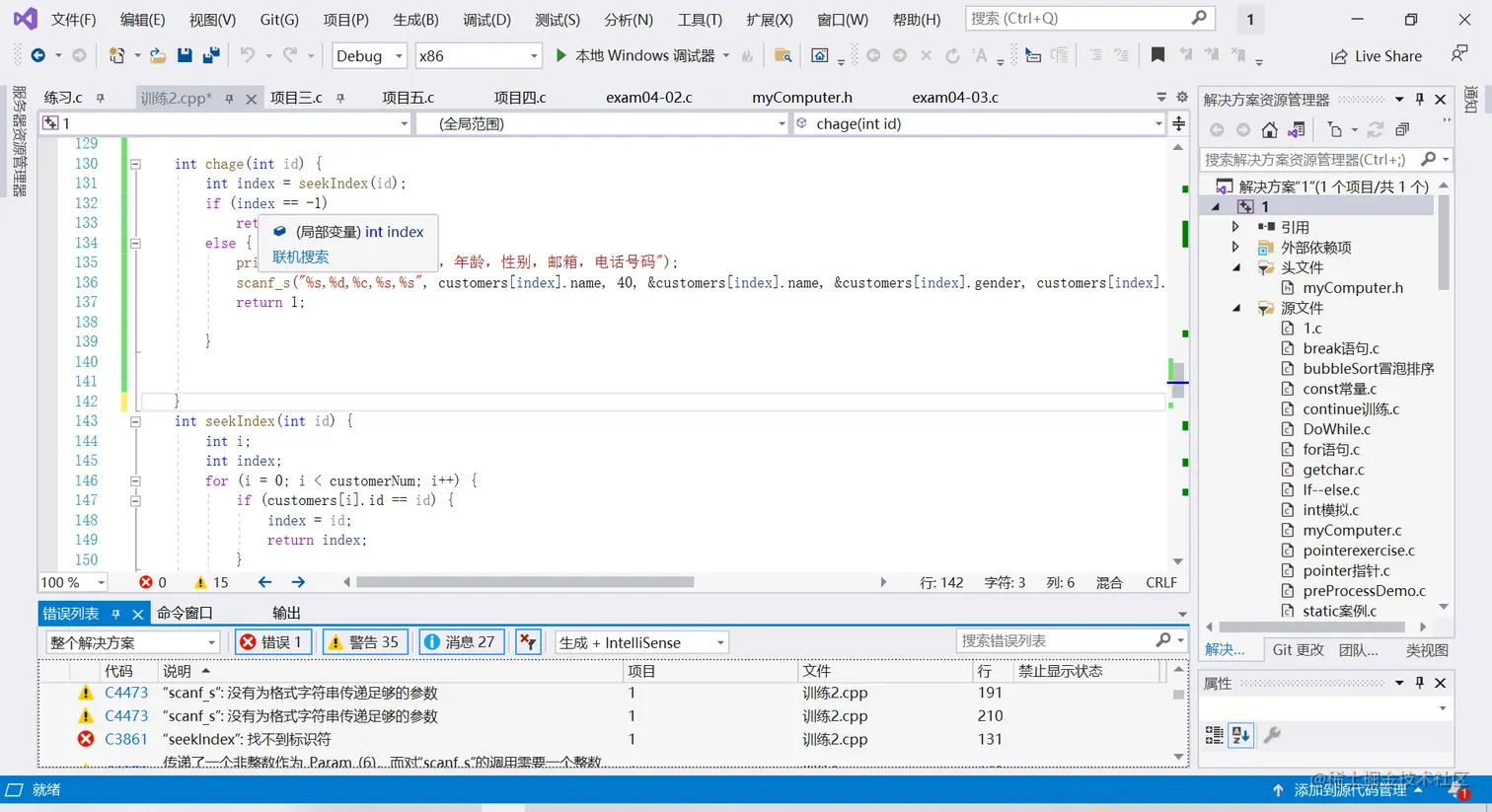
Task: Click the pending changes filter icon in Solution Explorer
Action: click(1335, 129)
